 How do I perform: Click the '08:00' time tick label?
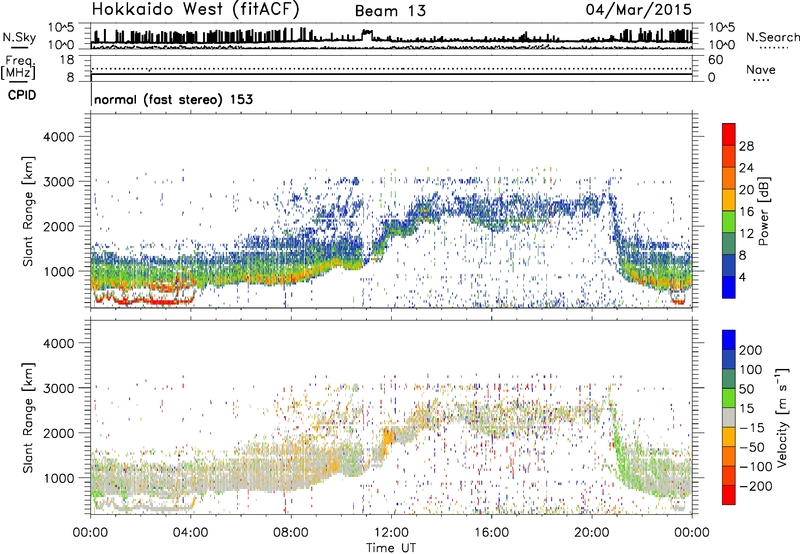[x=290, y=533]
